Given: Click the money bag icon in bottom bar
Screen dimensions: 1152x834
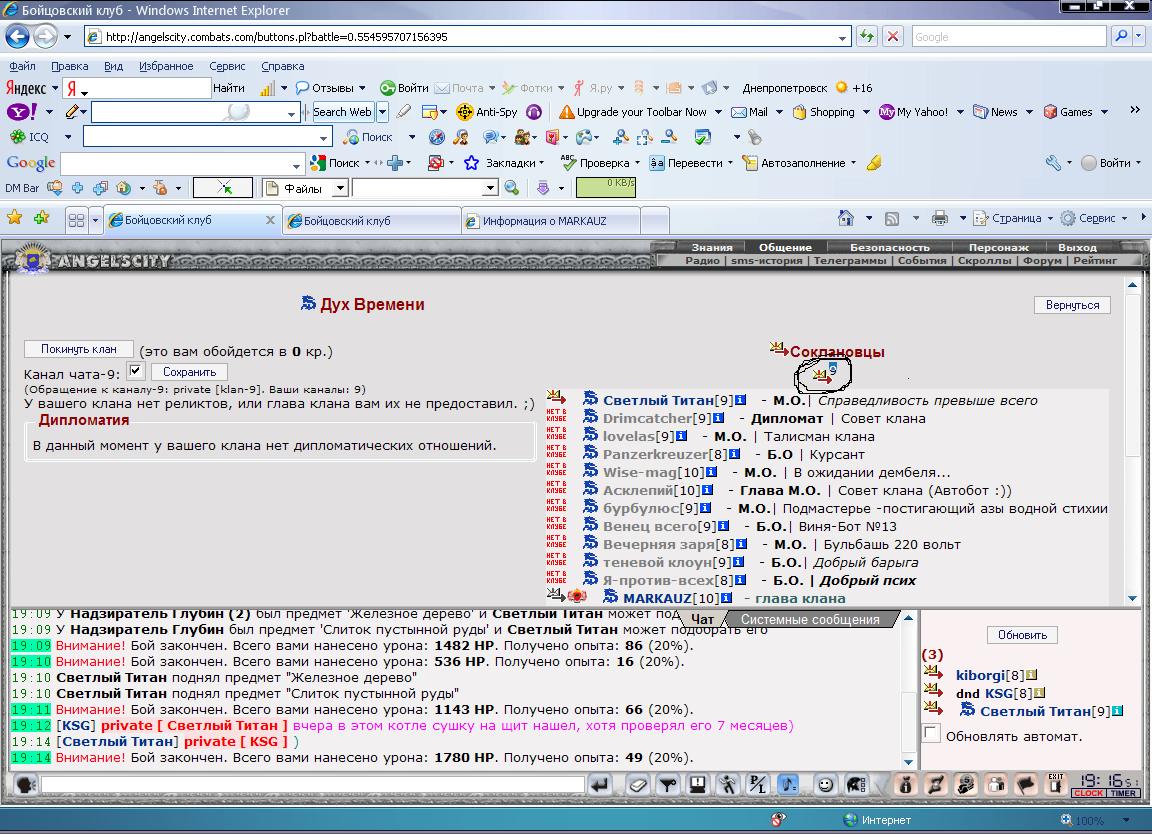Looking at the screenshot, I should coord(906,785).
